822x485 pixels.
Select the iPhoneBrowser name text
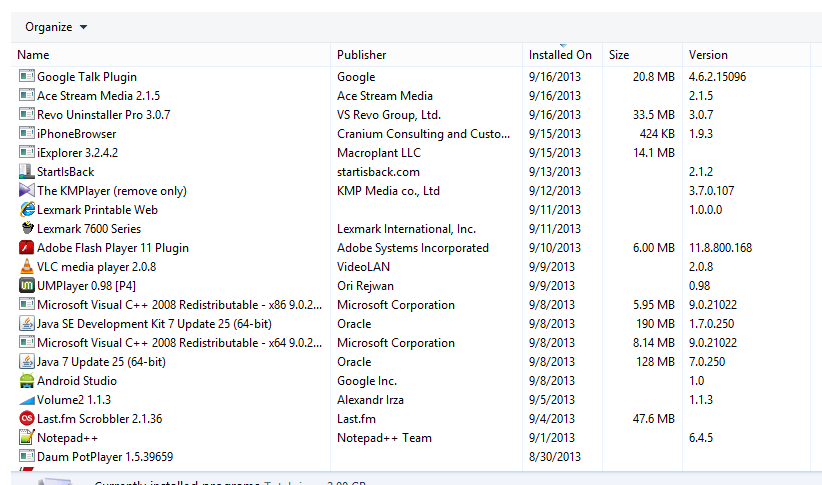[x=77, y=134]
